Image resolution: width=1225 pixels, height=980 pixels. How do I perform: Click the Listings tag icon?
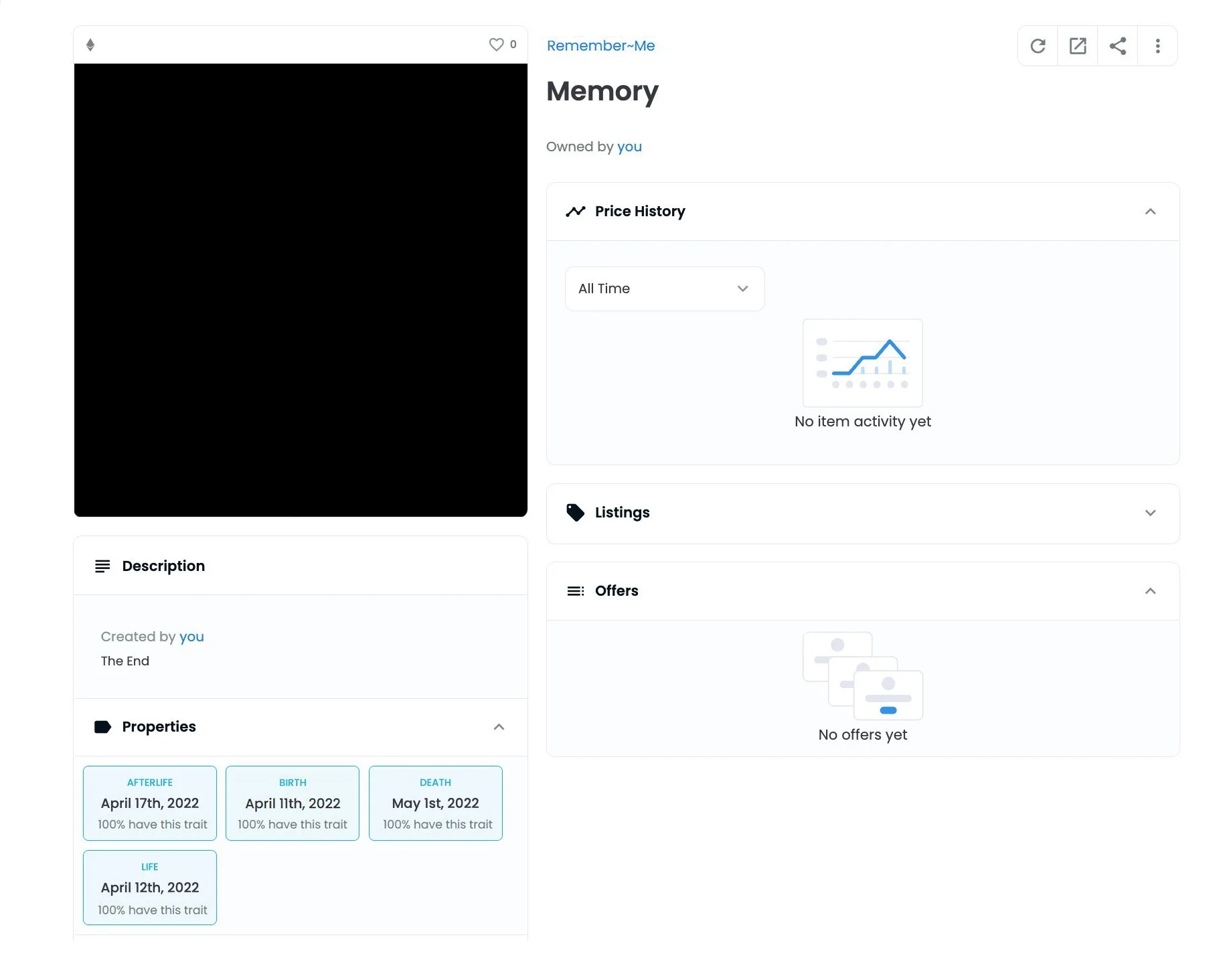click(x=576, y=513)
